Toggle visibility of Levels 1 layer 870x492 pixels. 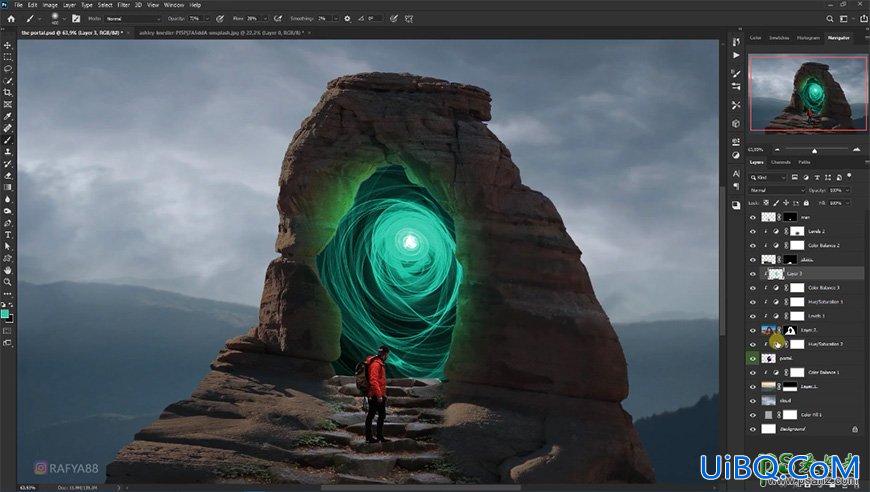click(753, 316)
